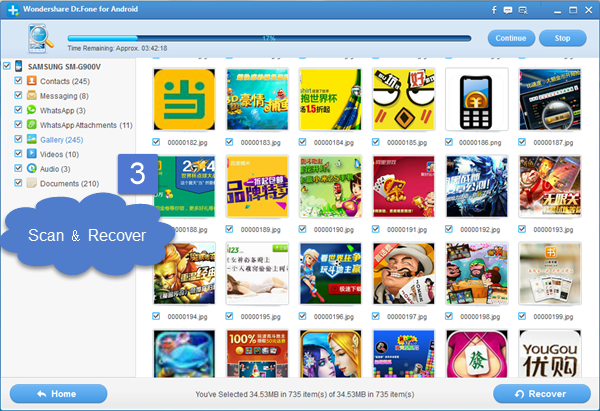Click the phone scan magnifier icon

tap(40, 38)
